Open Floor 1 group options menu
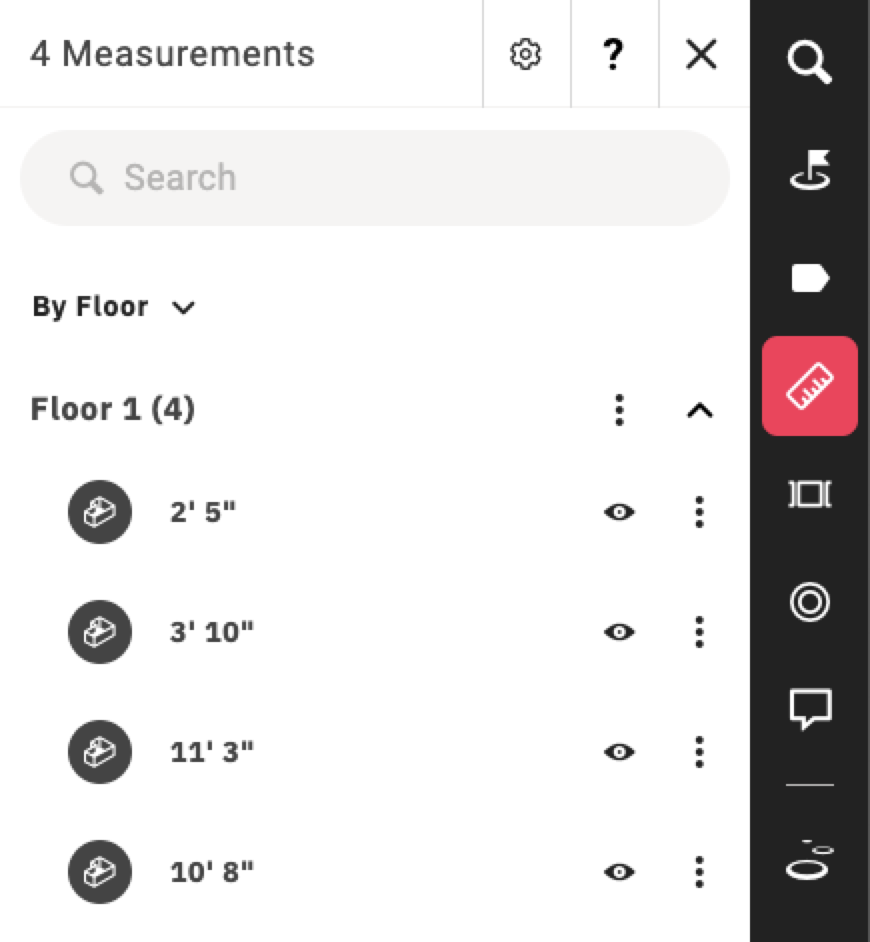Screen dimensions: 870x942 619,410
